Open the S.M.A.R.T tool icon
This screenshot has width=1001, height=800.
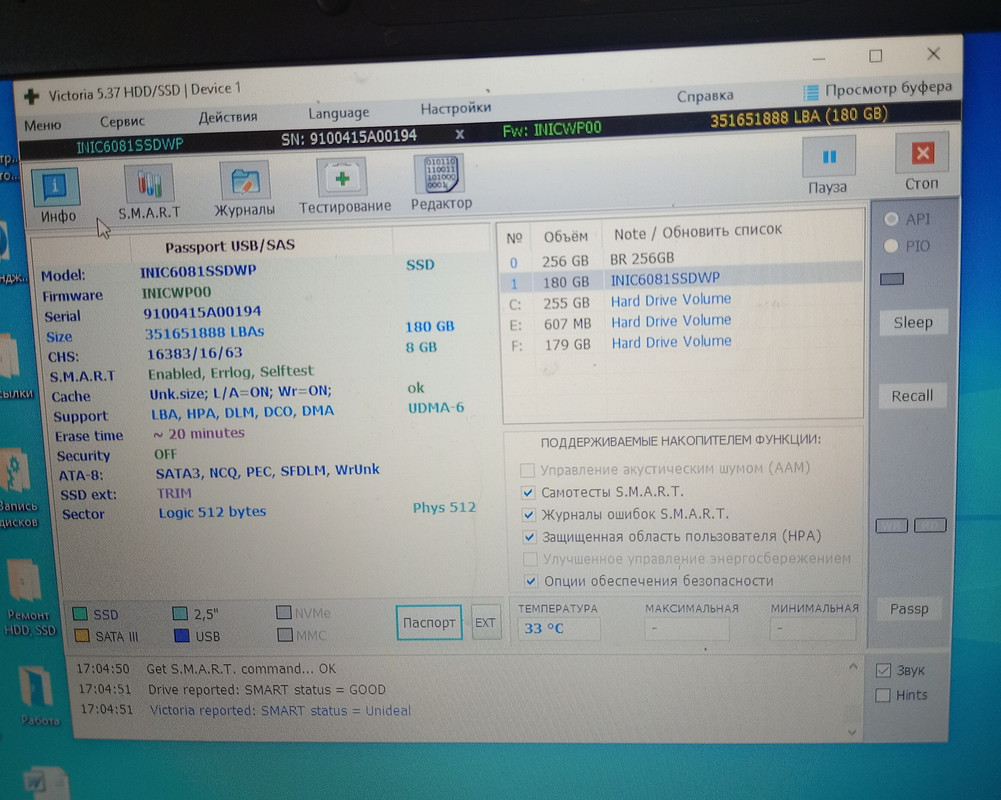(x=149, y=184)
